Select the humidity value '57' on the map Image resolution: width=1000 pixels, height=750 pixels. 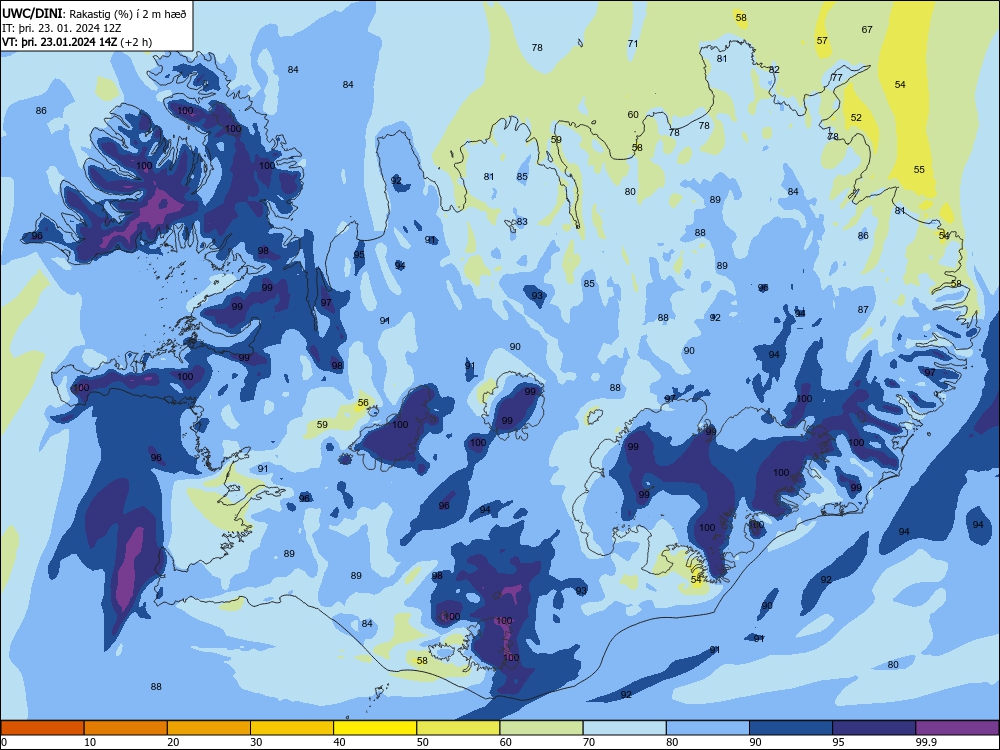[822, 40]
